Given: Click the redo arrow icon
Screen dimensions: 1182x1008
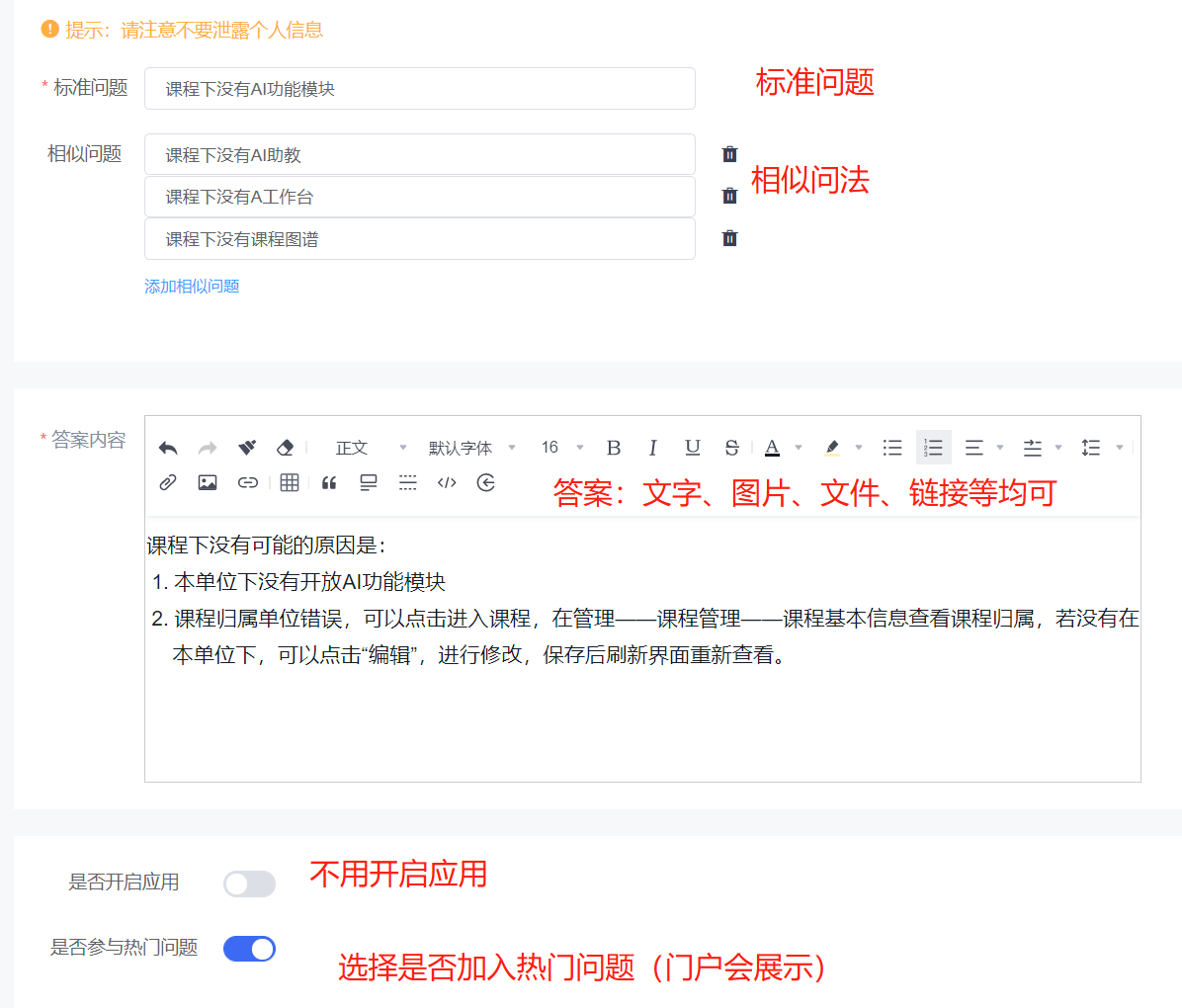Looking at the screenshot, I should coord(208,448).
